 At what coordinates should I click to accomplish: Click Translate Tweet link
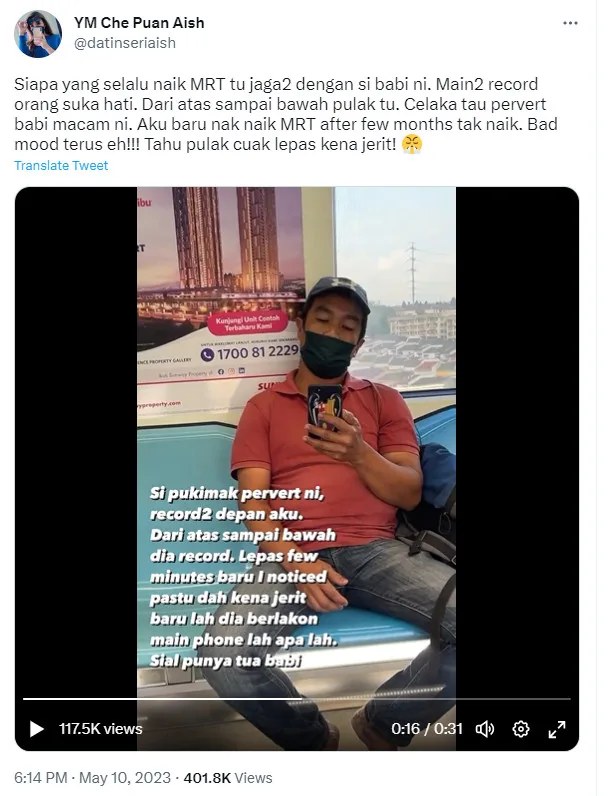61,165
